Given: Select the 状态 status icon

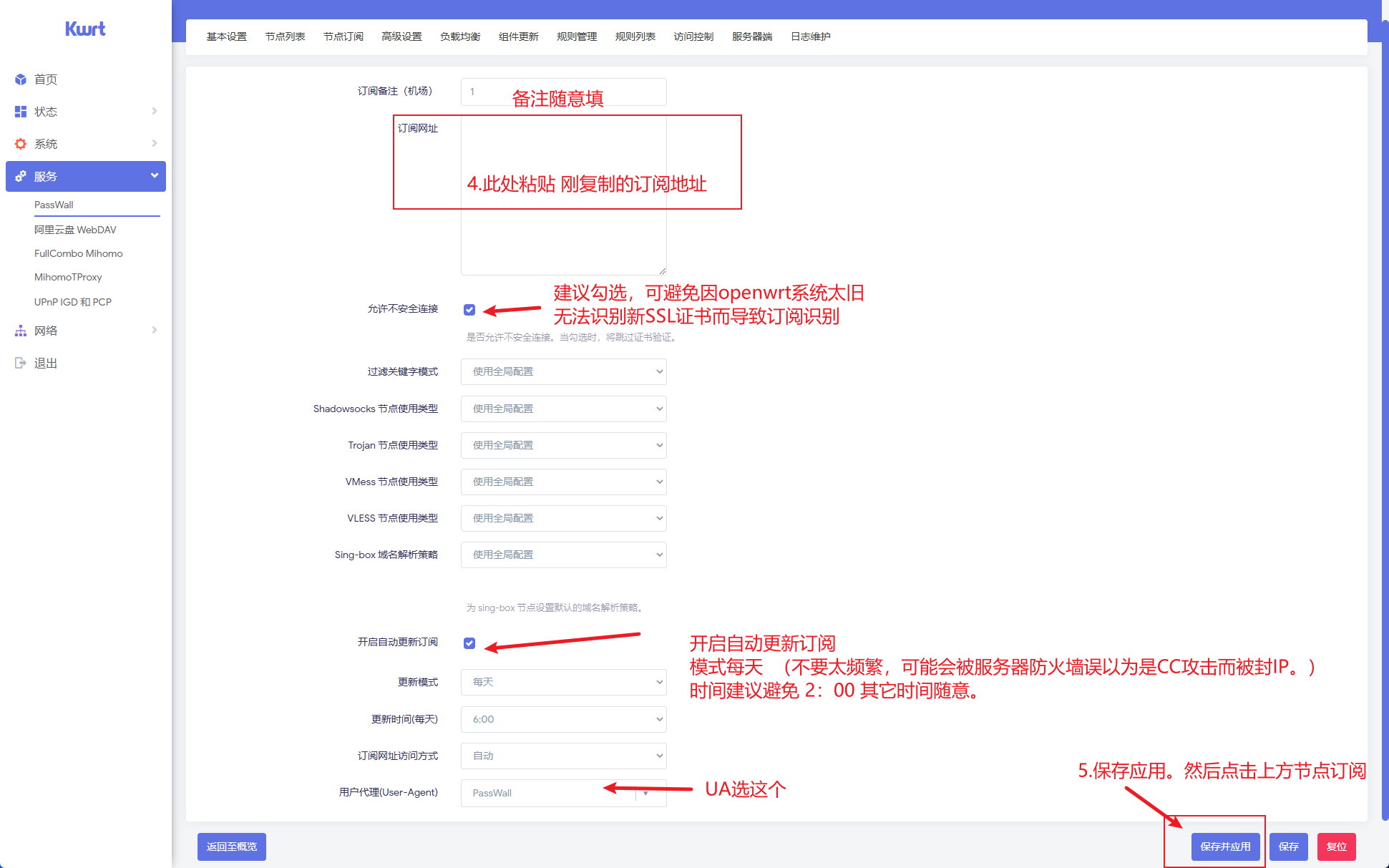Looking at the screenshot, I should click(21, 112).
